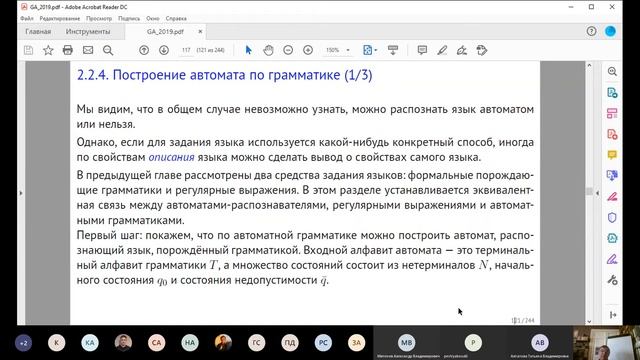Hide right pane with small arrow

[598, 193]
